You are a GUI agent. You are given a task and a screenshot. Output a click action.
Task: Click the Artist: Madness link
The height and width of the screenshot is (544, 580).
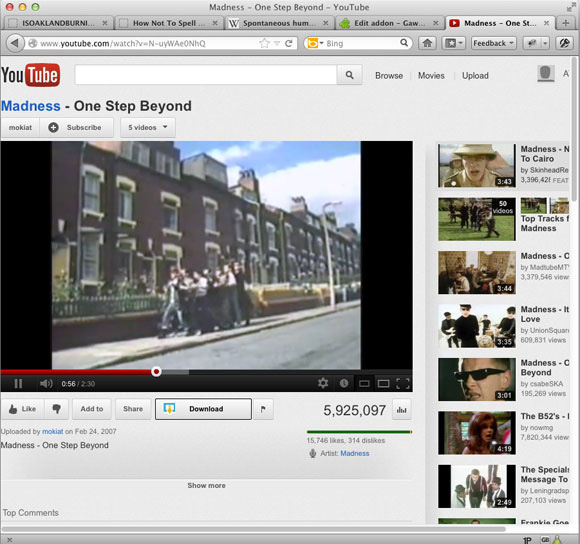(355, 453)
